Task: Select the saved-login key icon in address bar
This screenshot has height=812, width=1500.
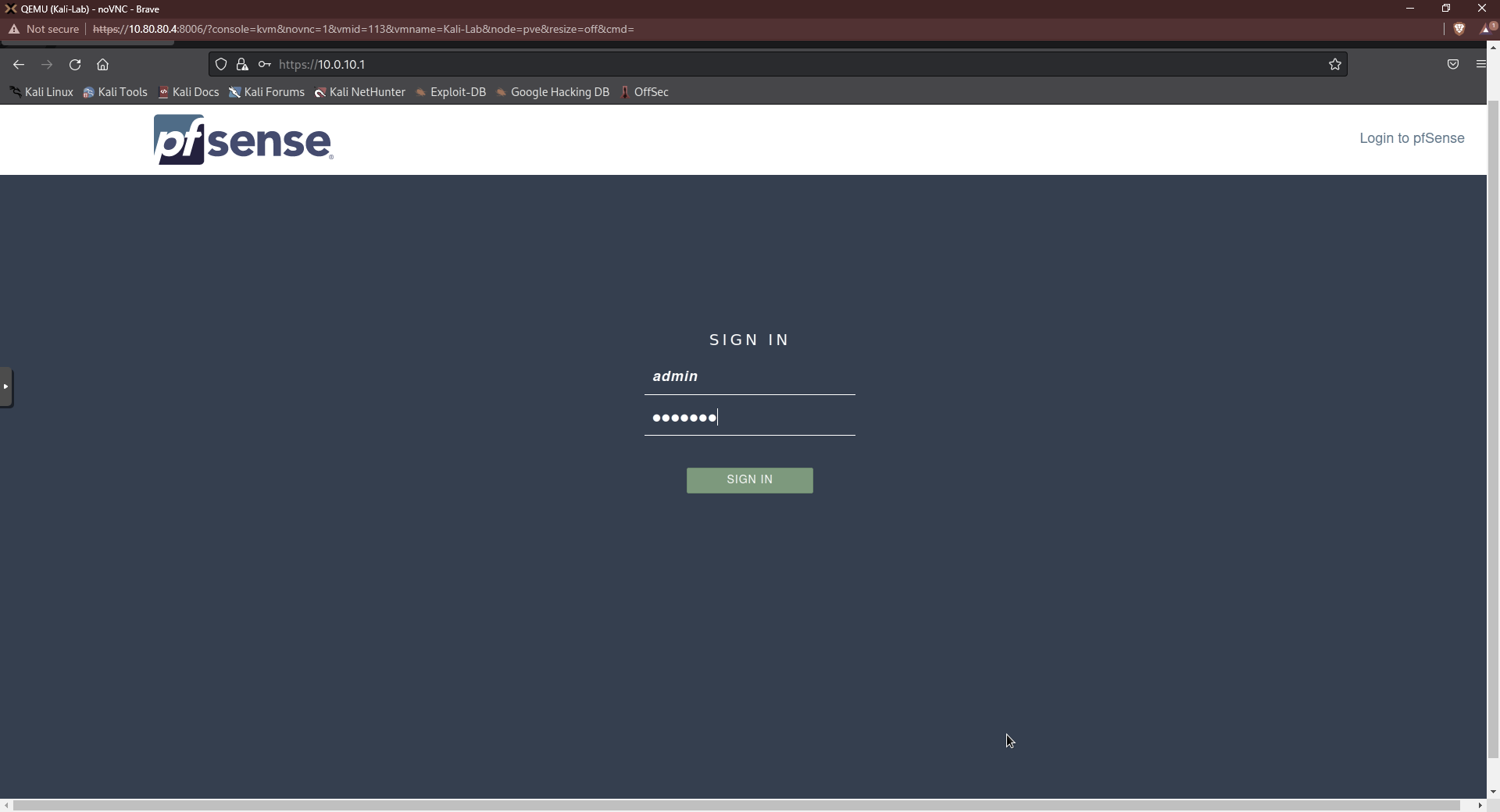Action: pyautogui.click(x=265, y=65)
